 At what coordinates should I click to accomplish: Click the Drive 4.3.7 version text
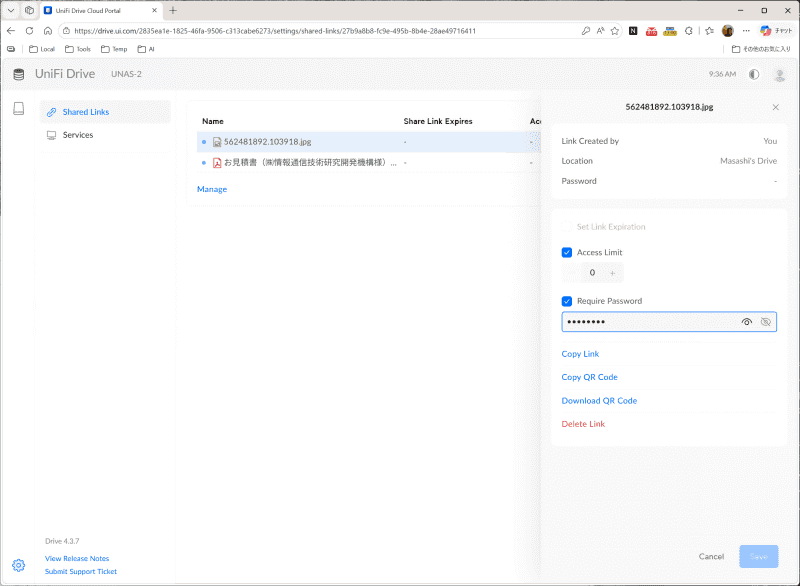62,542
